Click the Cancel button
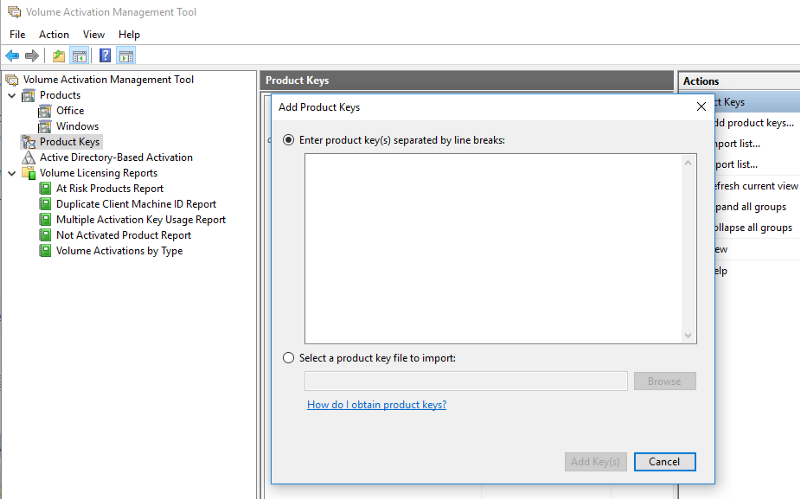The image size is (800, 499). tap(664, 461)
